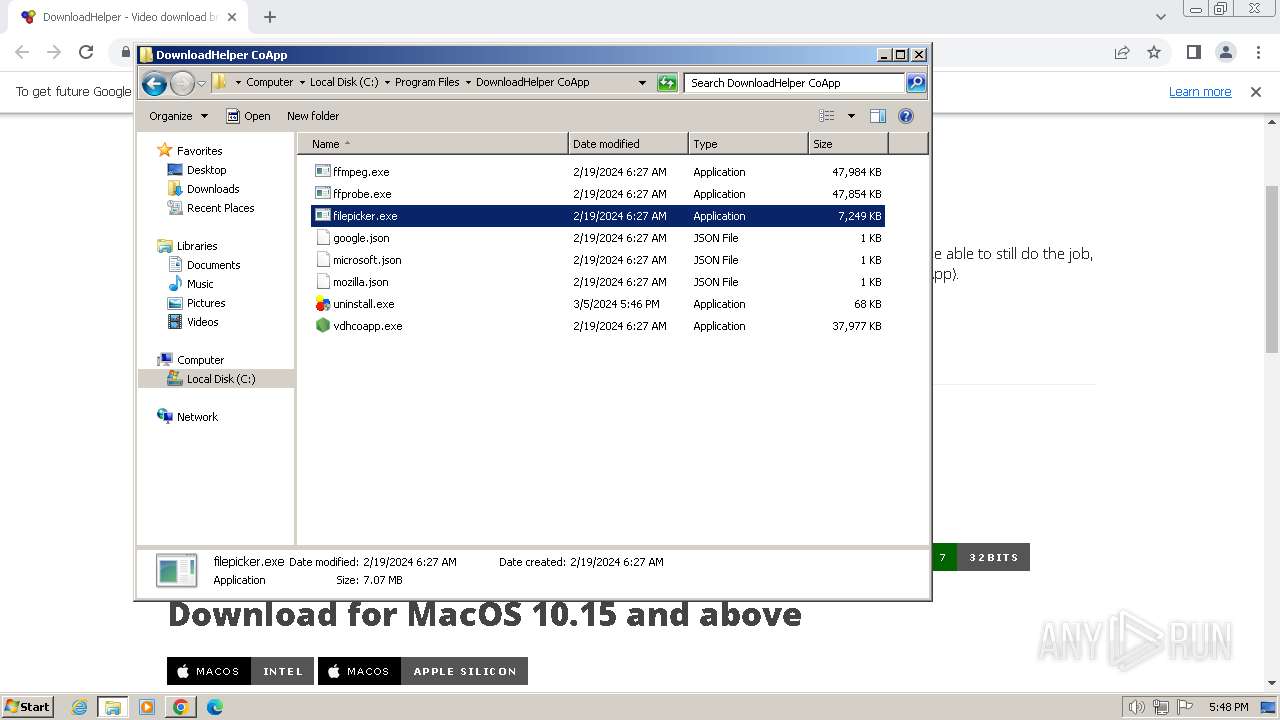Sort by Size column header
Screen dimensions: 1280x720
pyautogui.click(x=848, y=144)
